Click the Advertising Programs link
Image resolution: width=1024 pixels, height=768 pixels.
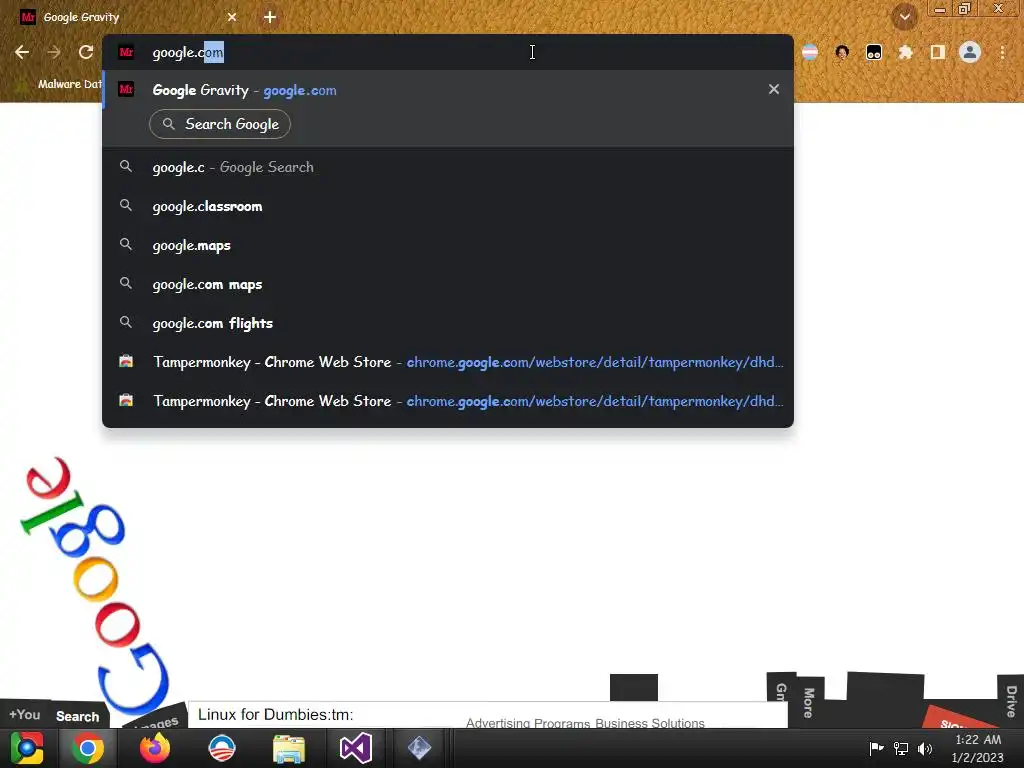pyautogui.click(x=529, y=723)
